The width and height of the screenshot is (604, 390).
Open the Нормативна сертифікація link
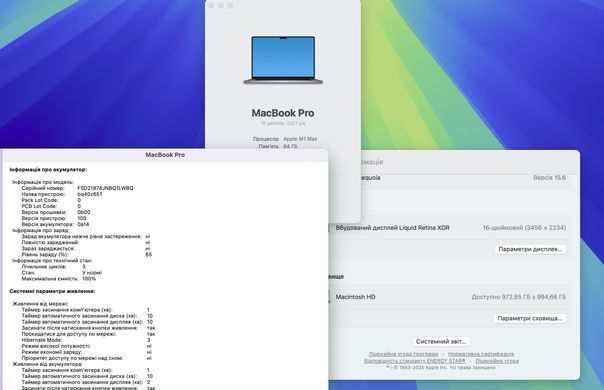[x=481, y=354]
